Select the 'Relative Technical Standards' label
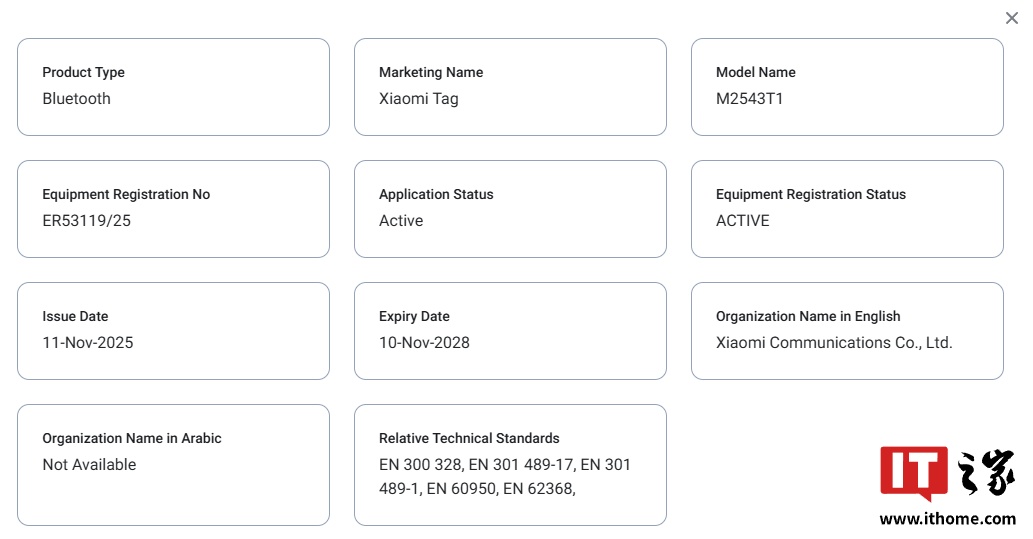The image size is (1033, 539). click(x=469, y=438)
